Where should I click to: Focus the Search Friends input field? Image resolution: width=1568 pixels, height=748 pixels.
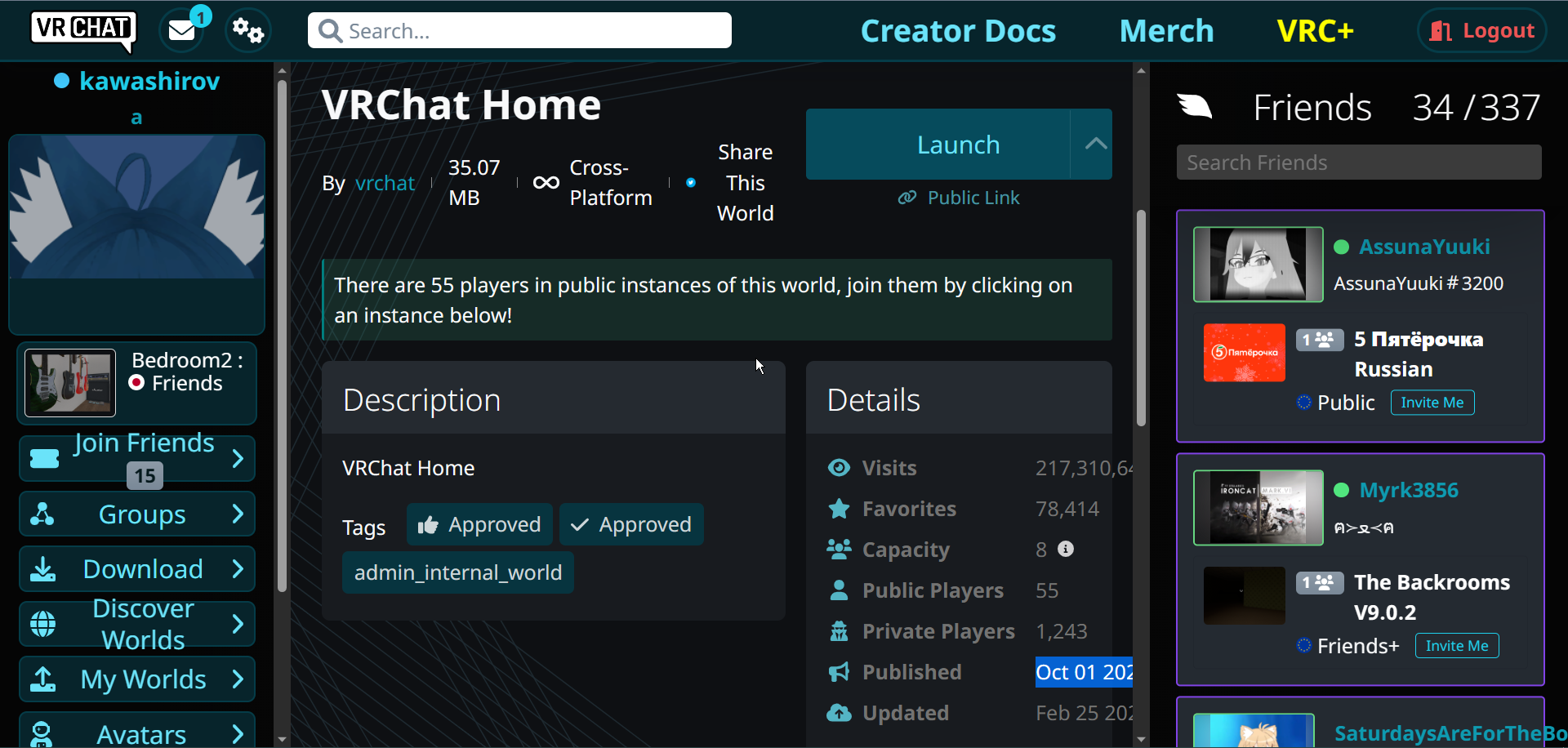pos(1359,163)
